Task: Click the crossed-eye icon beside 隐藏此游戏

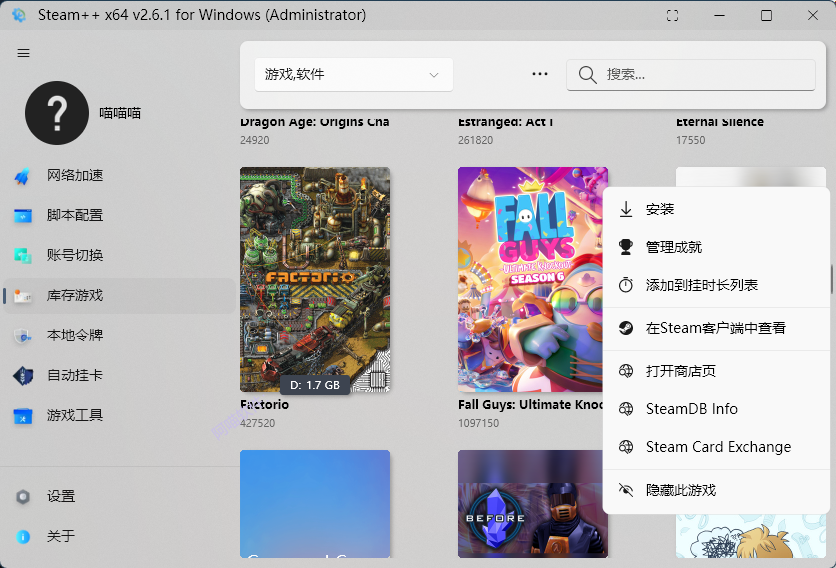Action: (x=626, y=490)
